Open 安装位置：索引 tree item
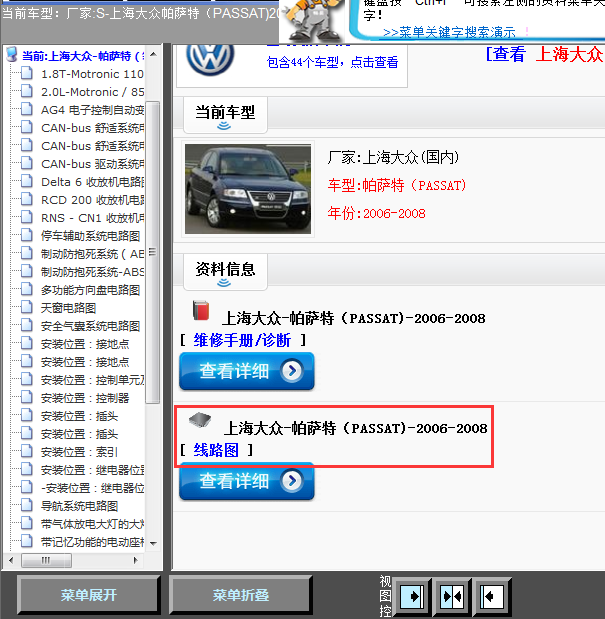The height and width of the screenshot is (619, 605). click(79, 452)
